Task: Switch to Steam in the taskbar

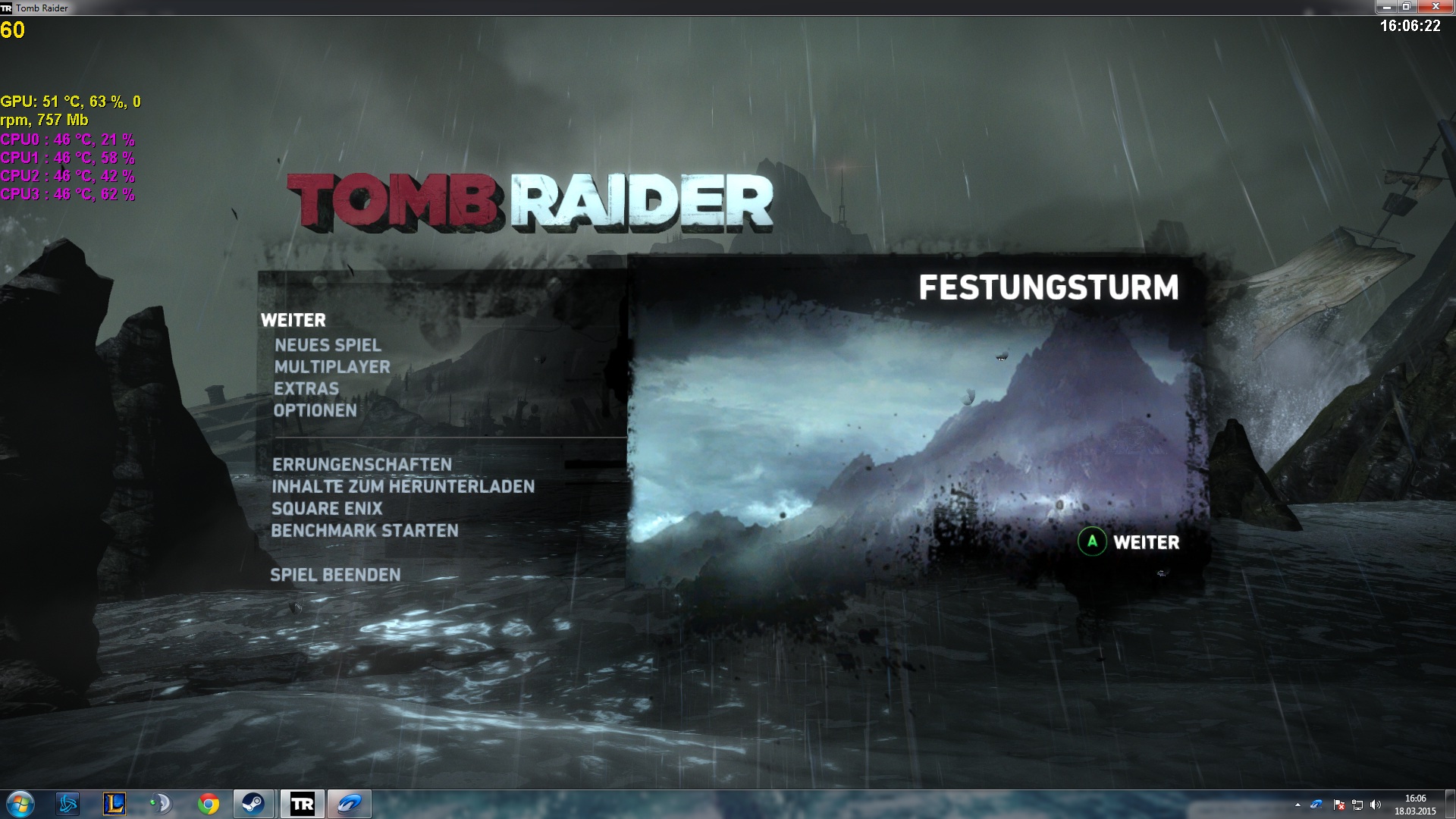Action: point(253,804)
